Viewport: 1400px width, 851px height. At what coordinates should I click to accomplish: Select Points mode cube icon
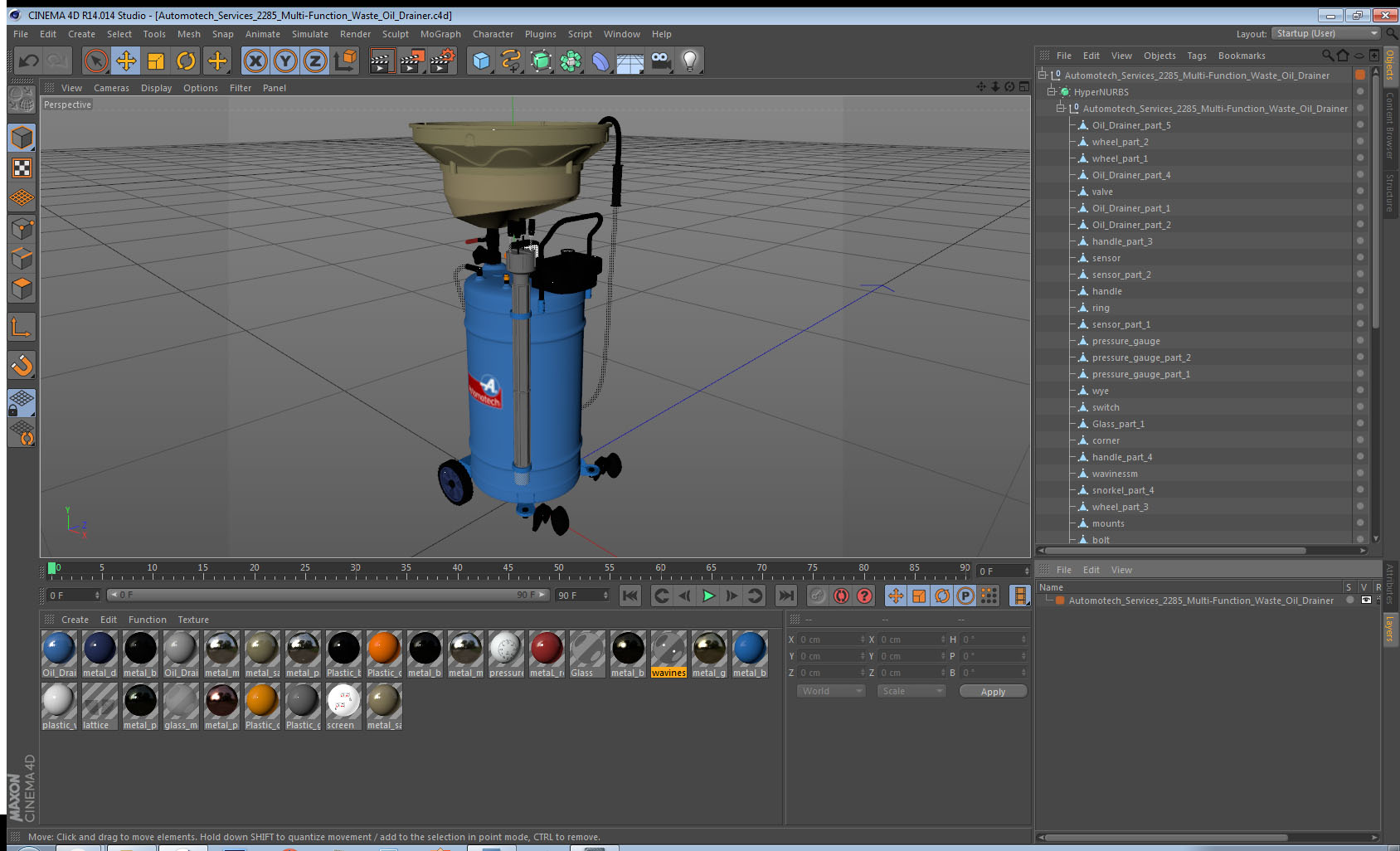[22, 228]
